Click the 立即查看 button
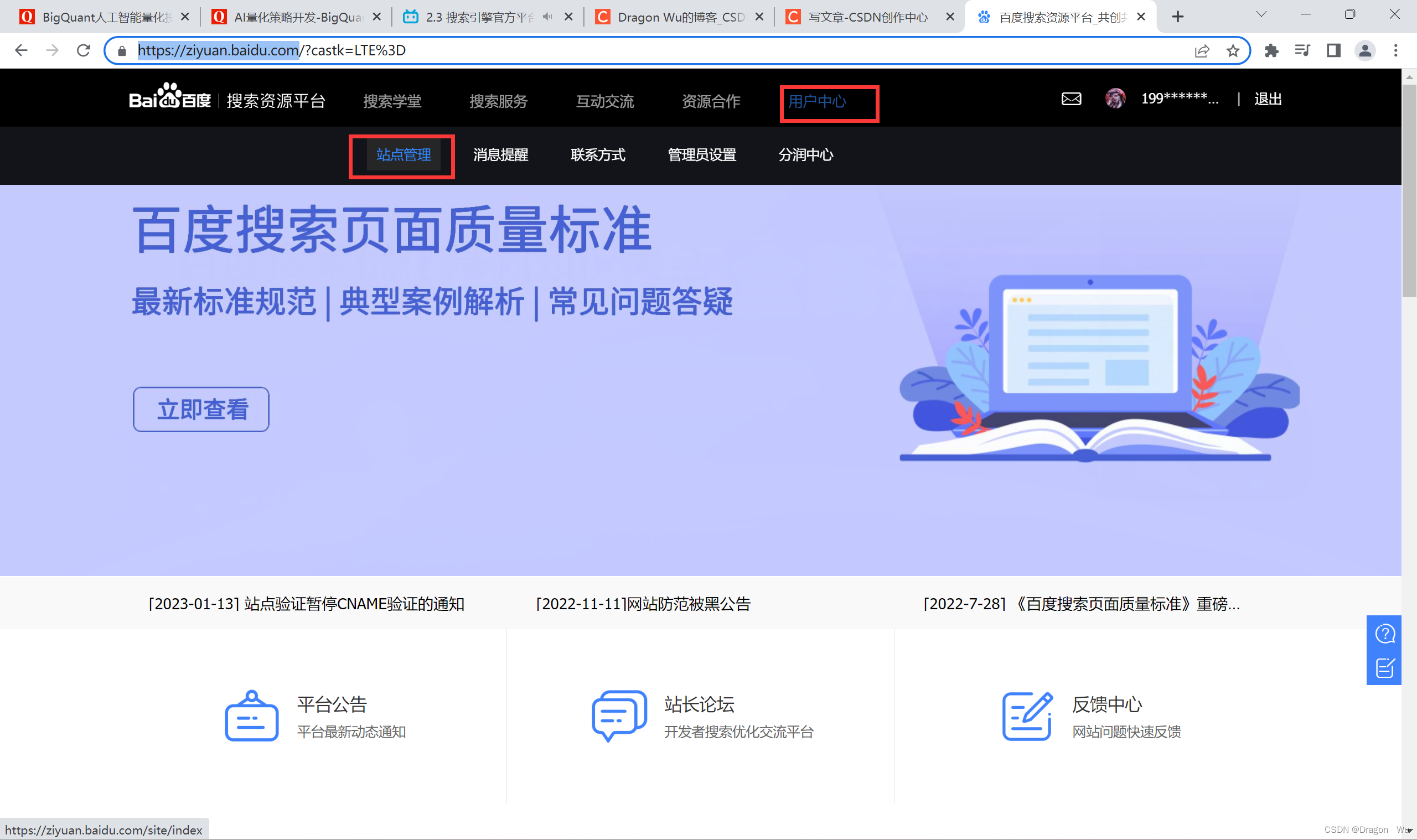The width and height of the screenshot is (1417, 840). click(x=201, y=409)
